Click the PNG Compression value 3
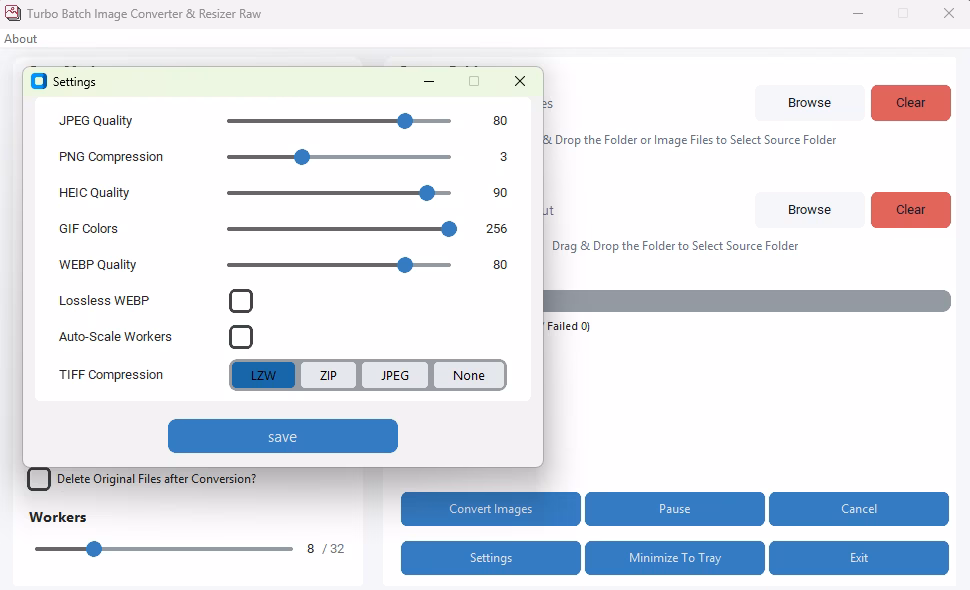 [503, 156]
